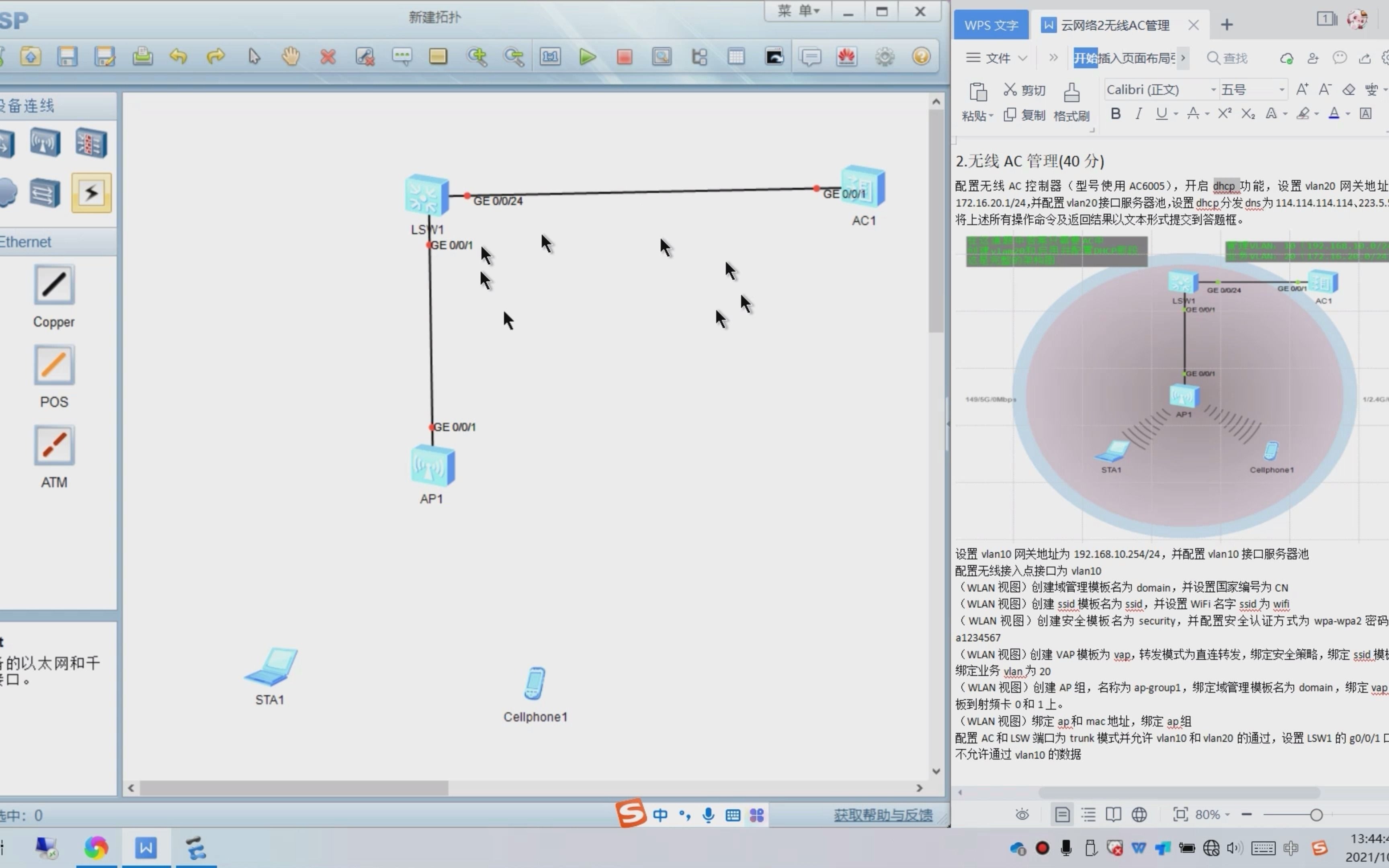This screenshot has height=868, width=1389.
Task: Click the red stop devices icon
Action: (x=625, y=57)
